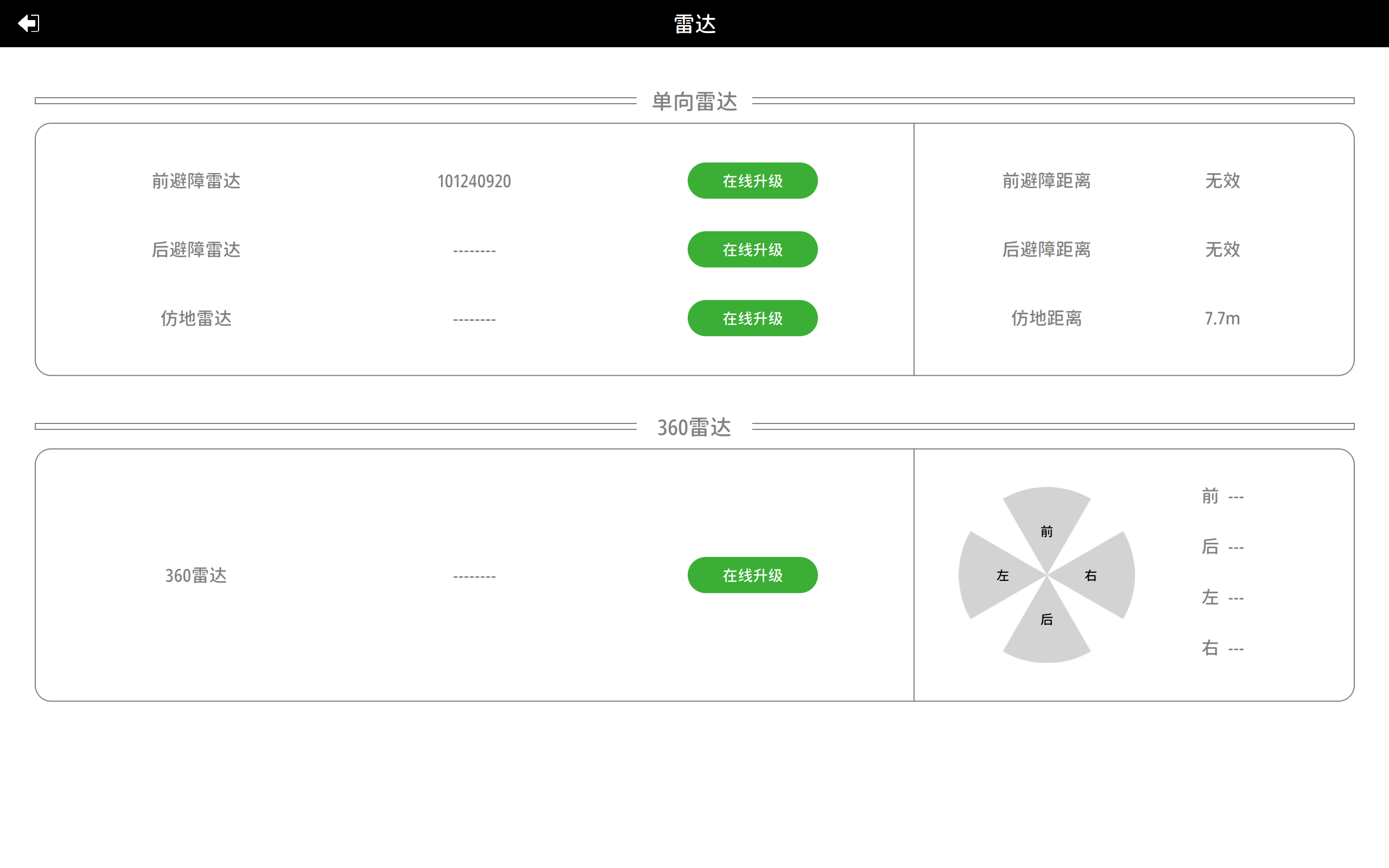
Task: Click the front obstacle distance 无效 value
Action: pos(1222,181)
